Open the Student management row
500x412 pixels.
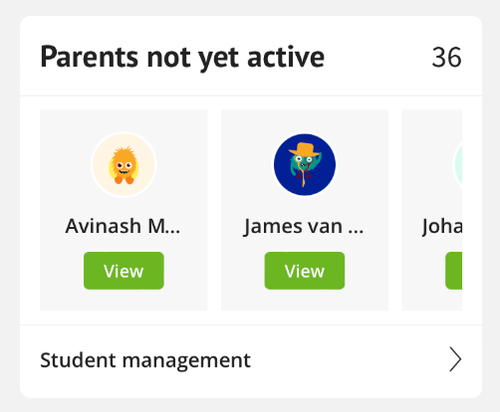coord(251,360)
